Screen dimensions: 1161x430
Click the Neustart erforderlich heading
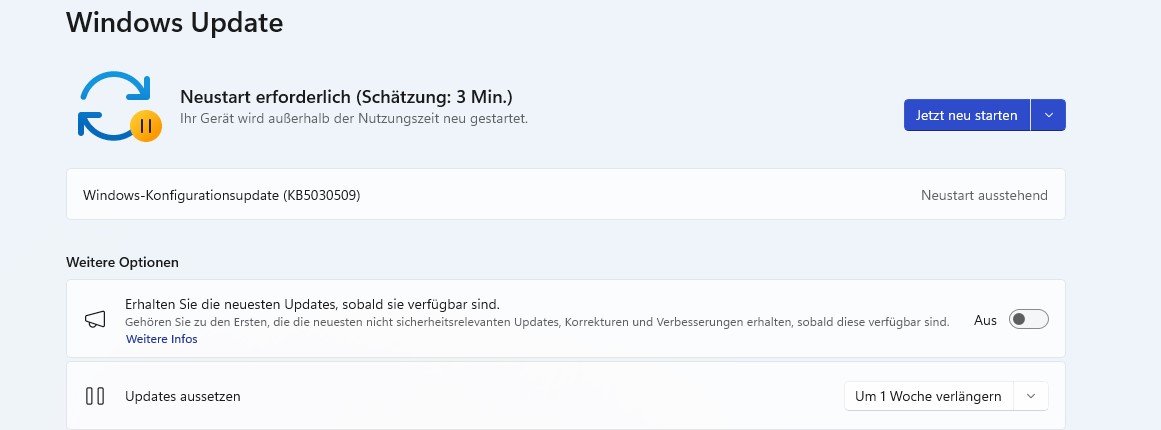pos(347,97)
